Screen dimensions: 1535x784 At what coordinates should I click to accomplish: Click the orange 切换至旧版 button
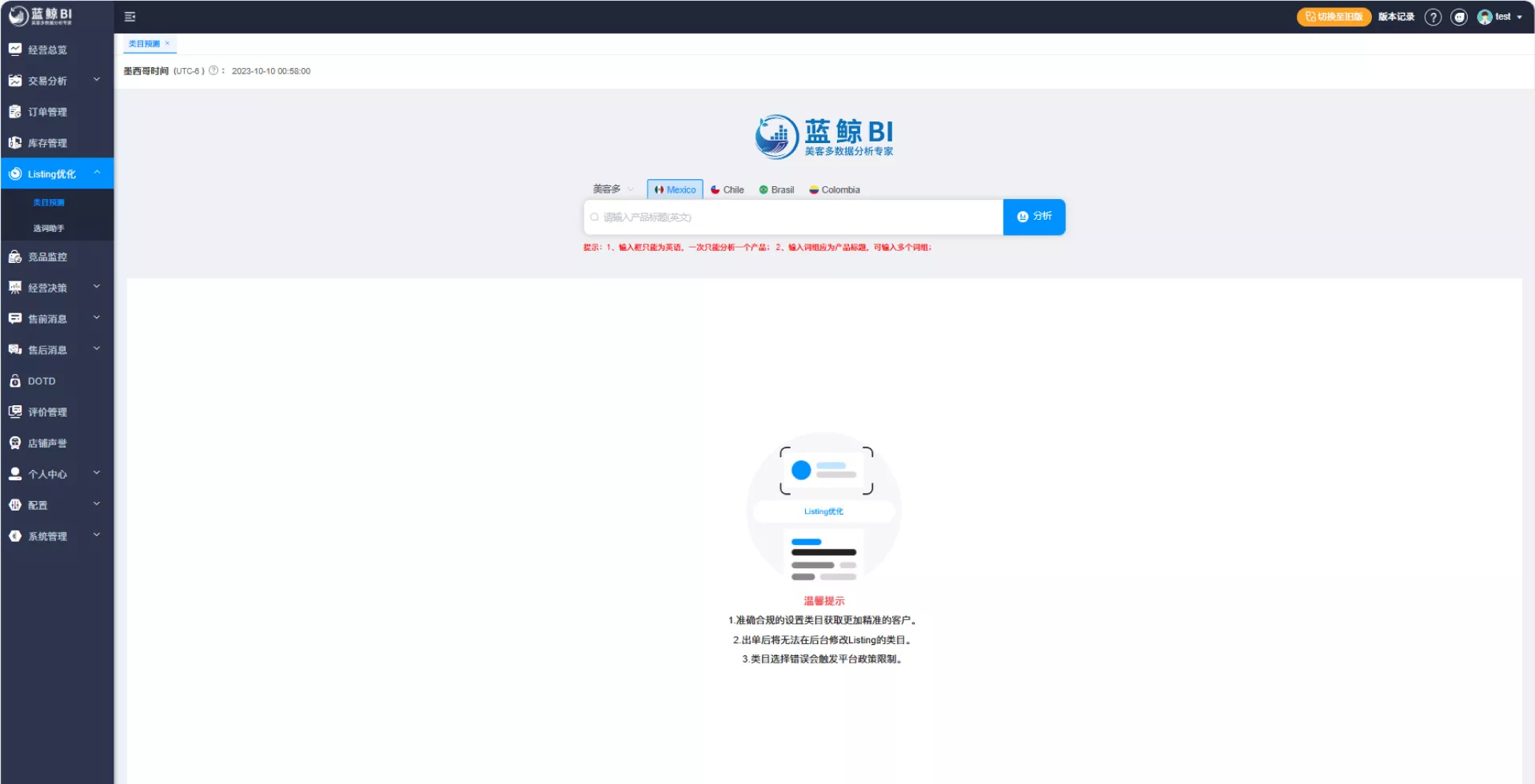pyautogui.click(x=1334, y=17)
